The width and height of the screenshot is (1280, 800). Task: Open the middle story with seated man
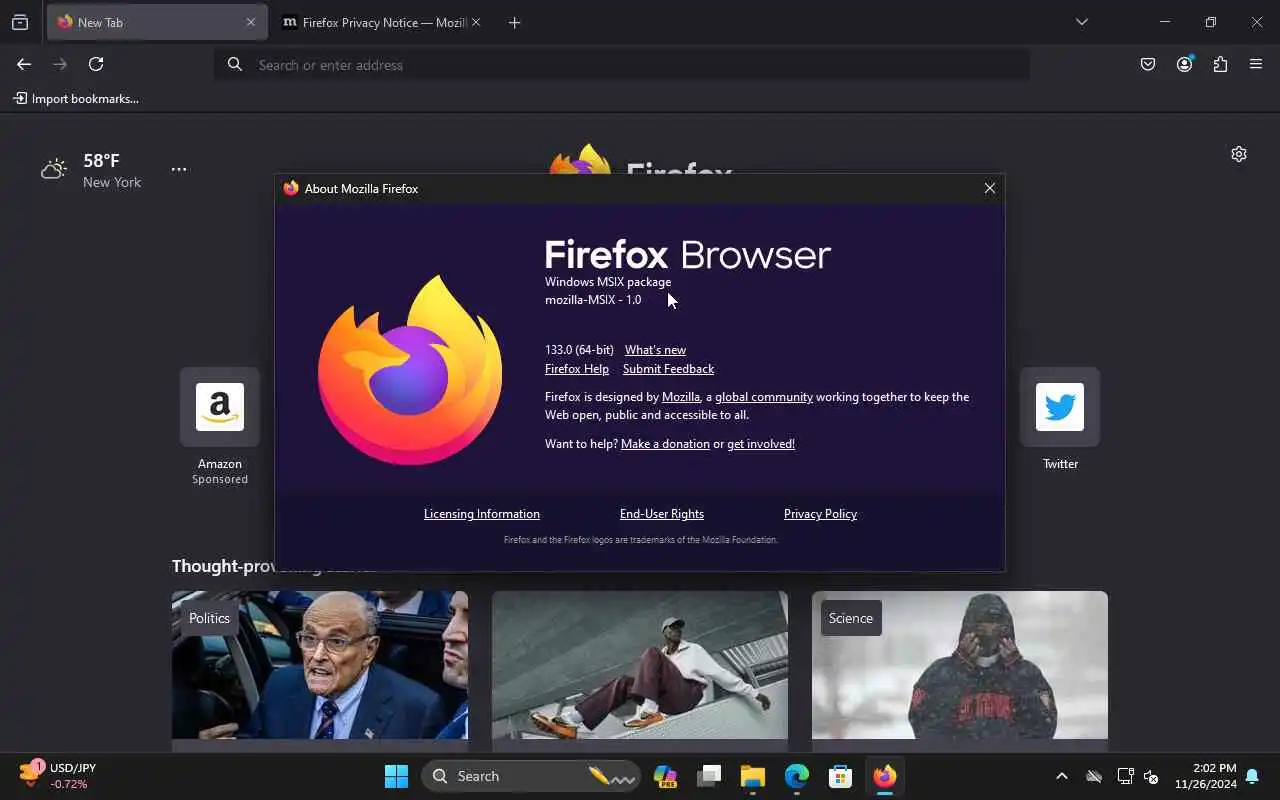click(x=640, y=665)
